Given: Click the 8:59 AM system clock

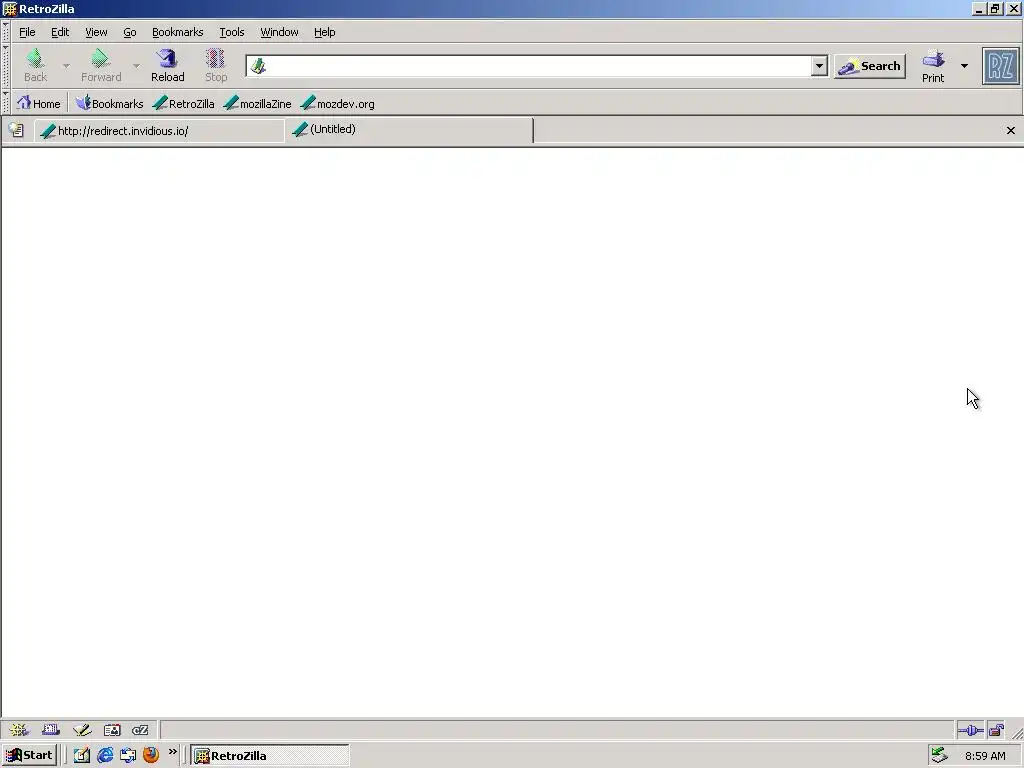Looking at the screenshot, I should click(985, 756).
